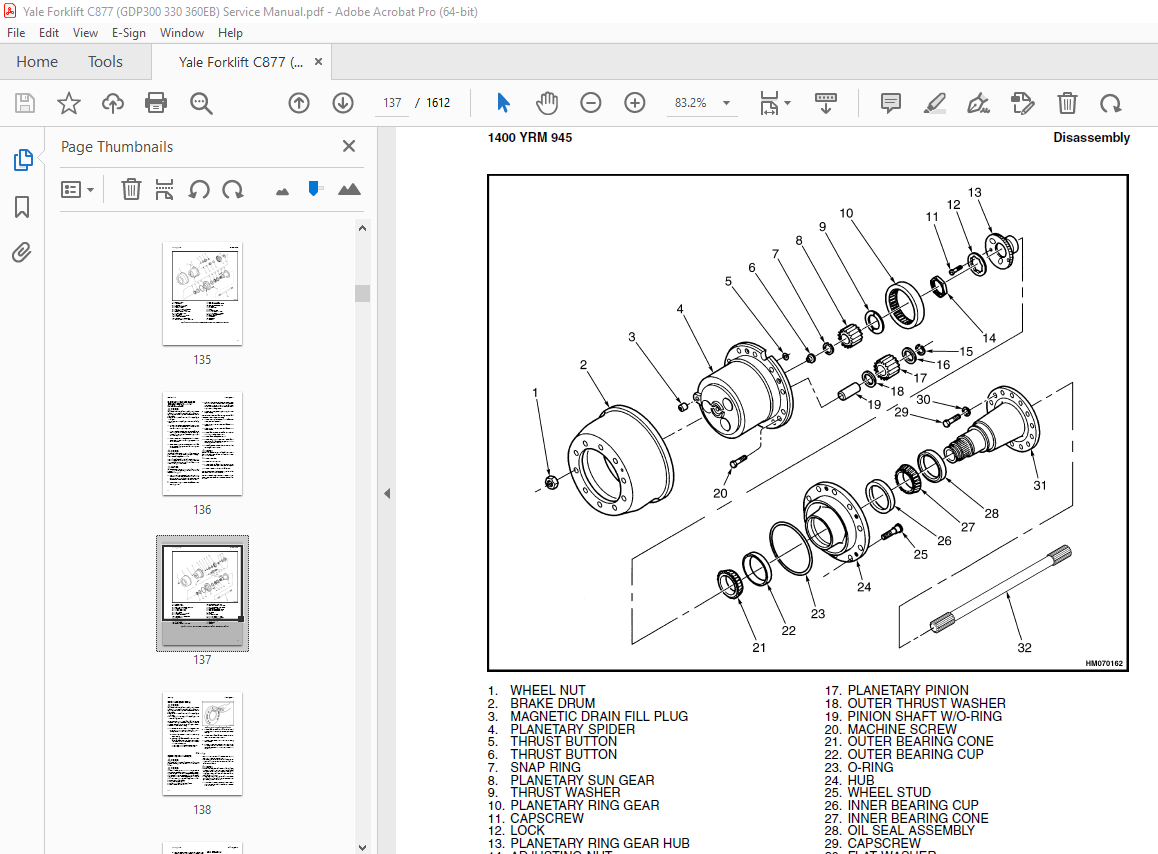
Task: Open the File menu
Action: coord(16,33)
